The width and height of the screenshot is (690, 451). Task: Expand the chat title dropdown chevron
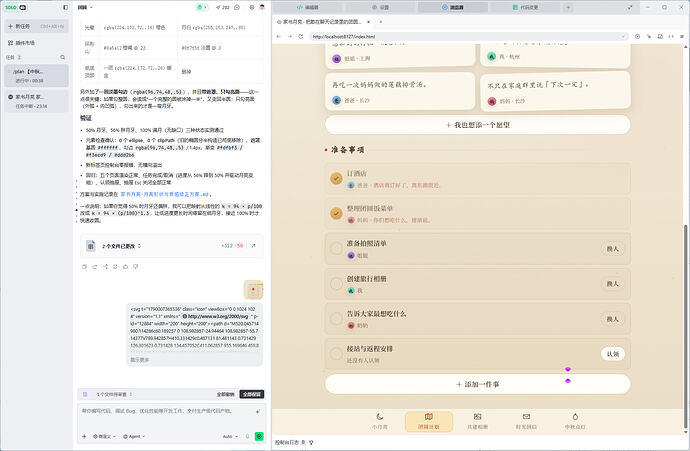pyautogui.click(x=92, y=7)
